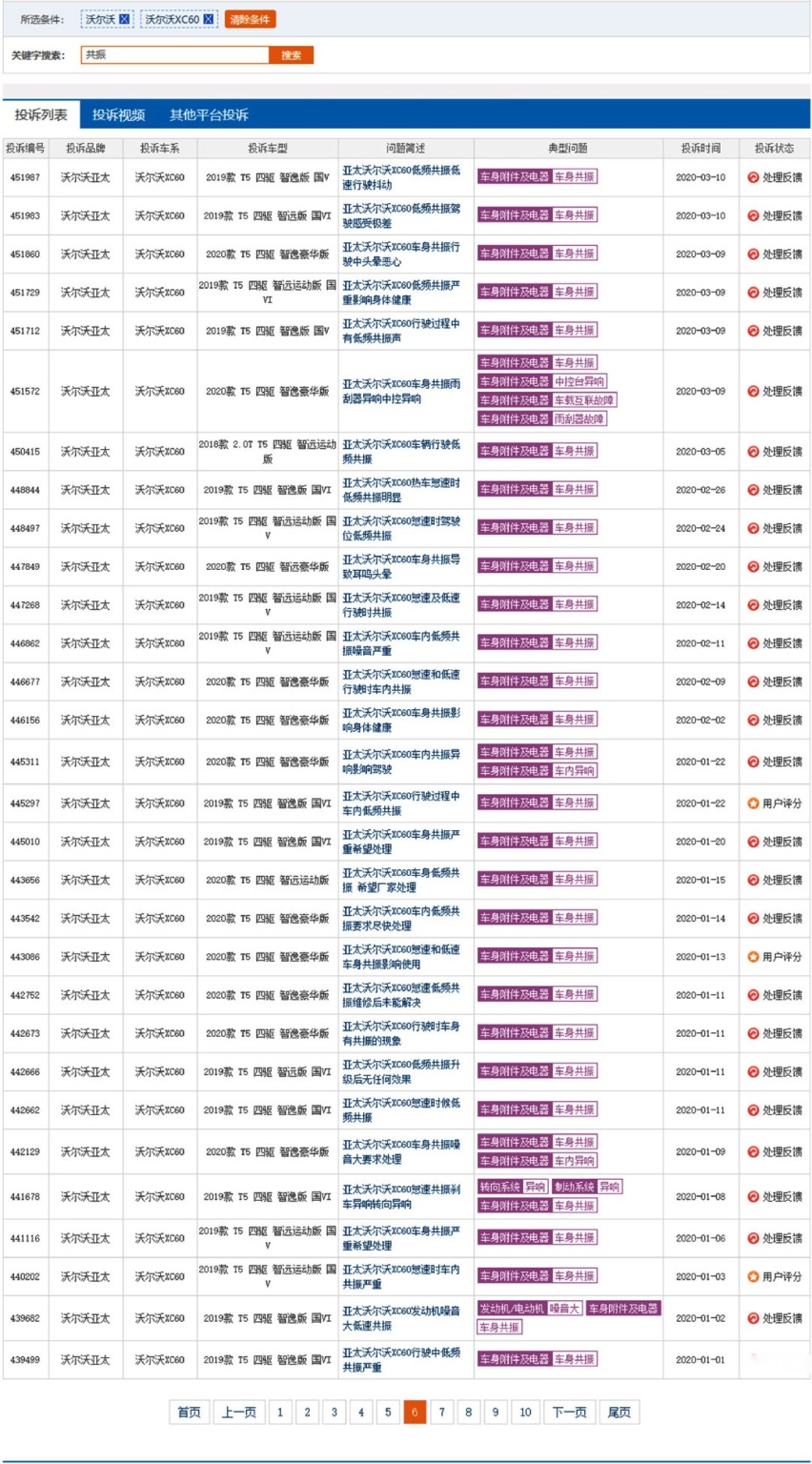Click the 首页 first-page button
Image resolution: width=812 pixels, height=1464 pixels.
click(190, 1413)
